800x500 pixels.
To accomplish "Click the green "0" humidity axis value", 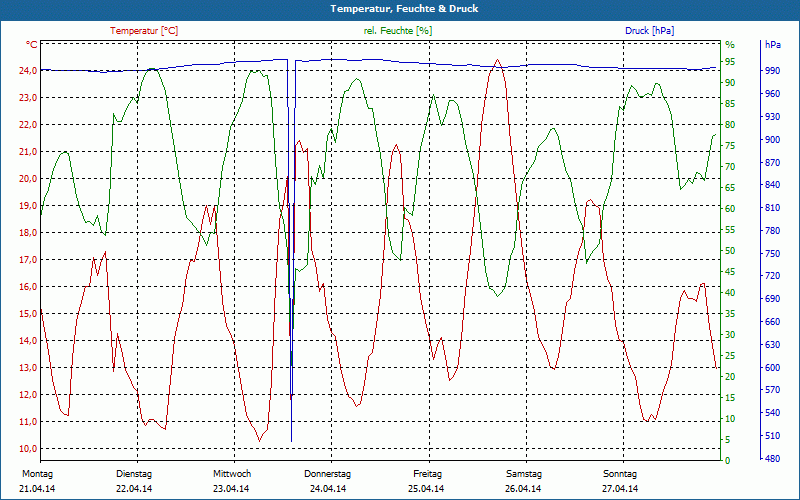I will [x=728, y=461].
